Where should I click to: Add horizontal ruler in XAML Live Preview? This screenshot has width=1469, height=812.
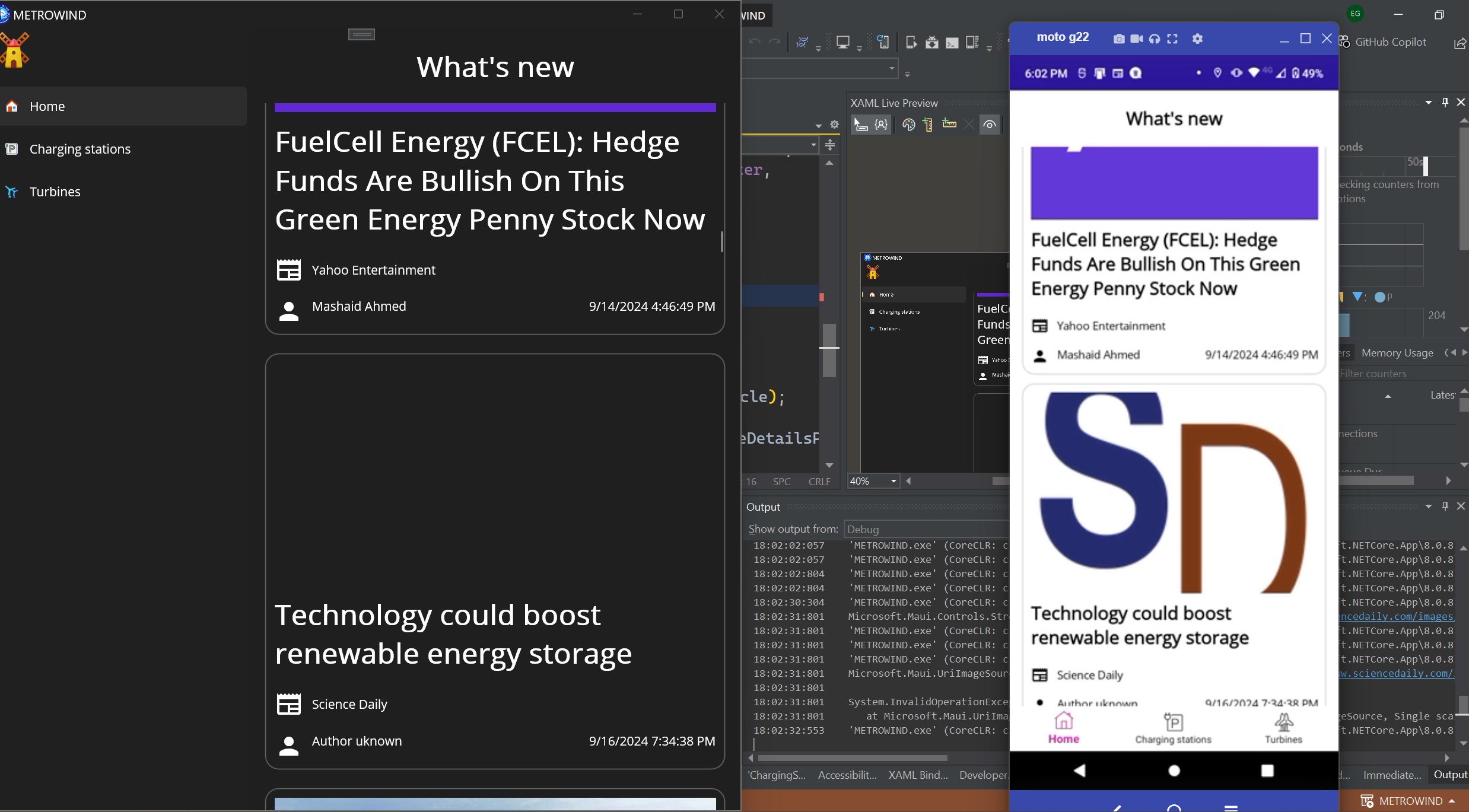[x=949, y=124]
